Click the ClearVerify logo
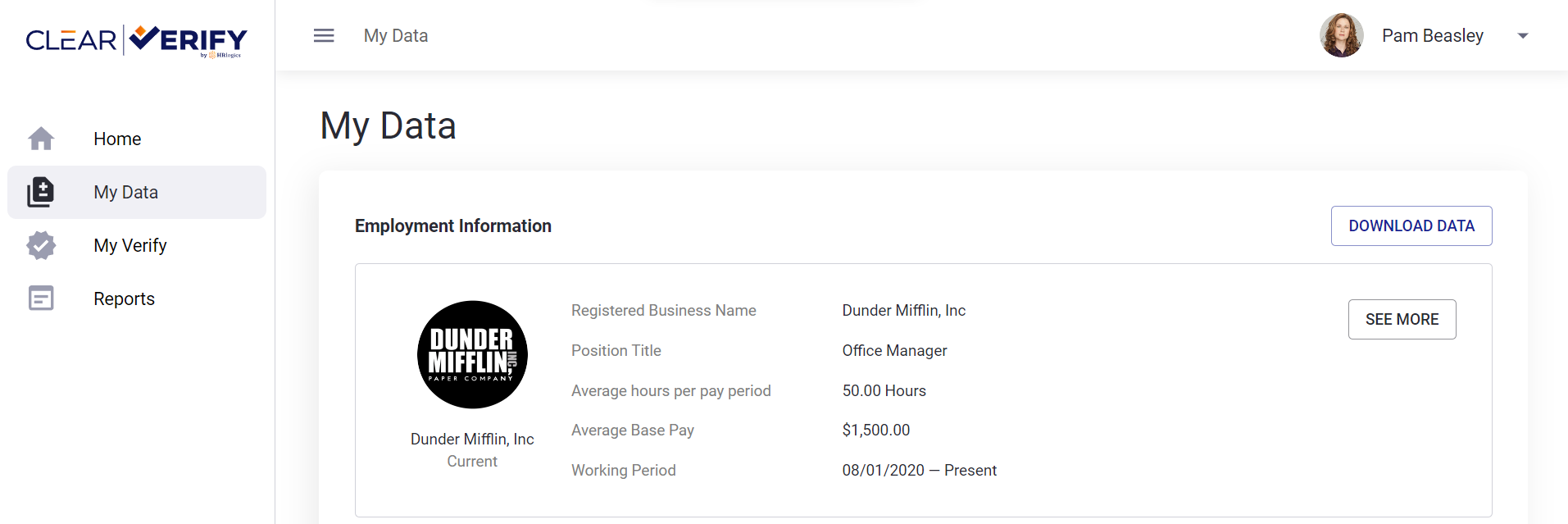 [x=137, y=40]
